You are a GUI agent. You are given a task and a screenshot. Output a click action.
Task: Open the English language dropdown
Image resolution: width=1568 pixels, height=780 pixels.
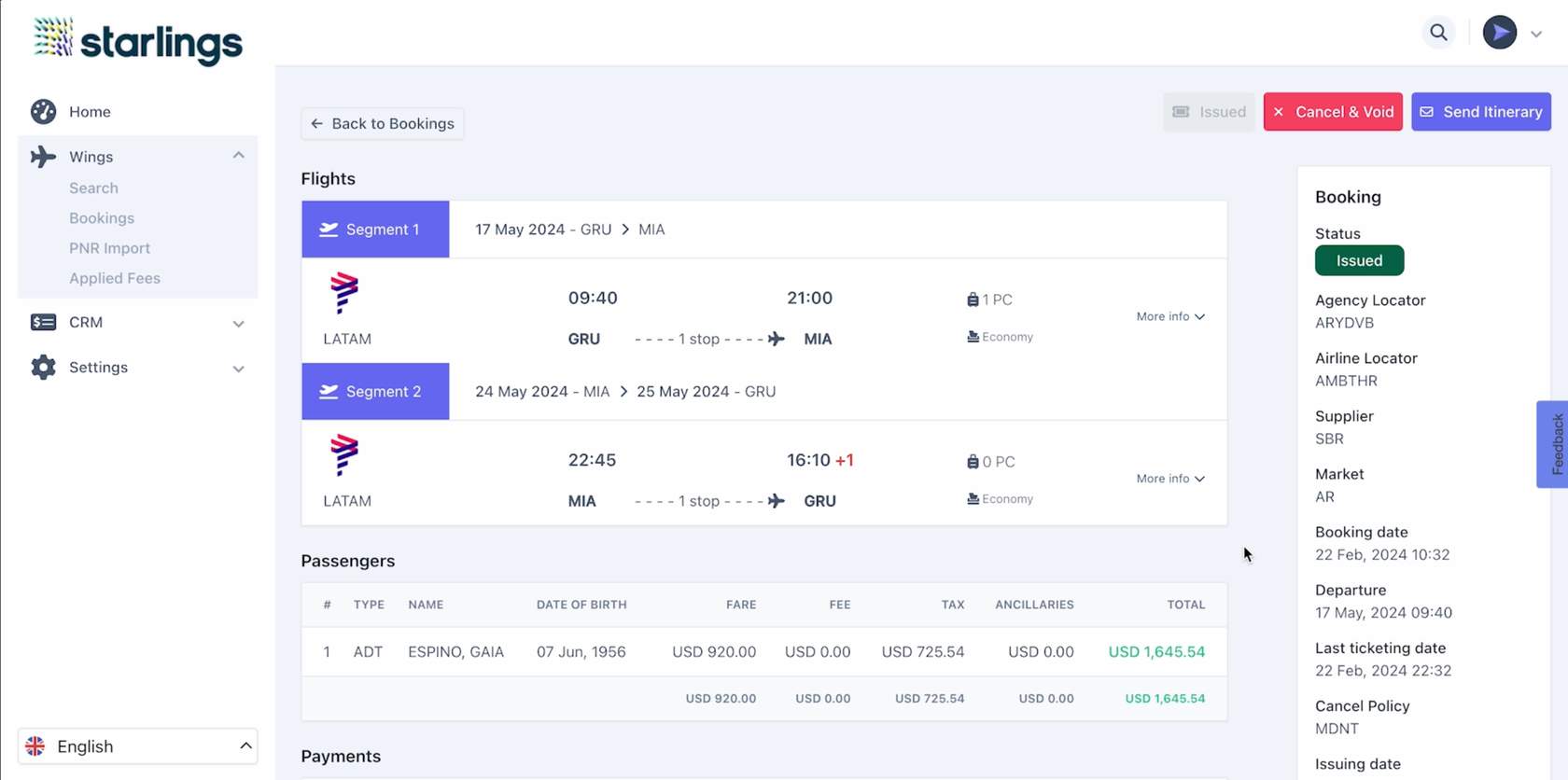click(138, 746)
